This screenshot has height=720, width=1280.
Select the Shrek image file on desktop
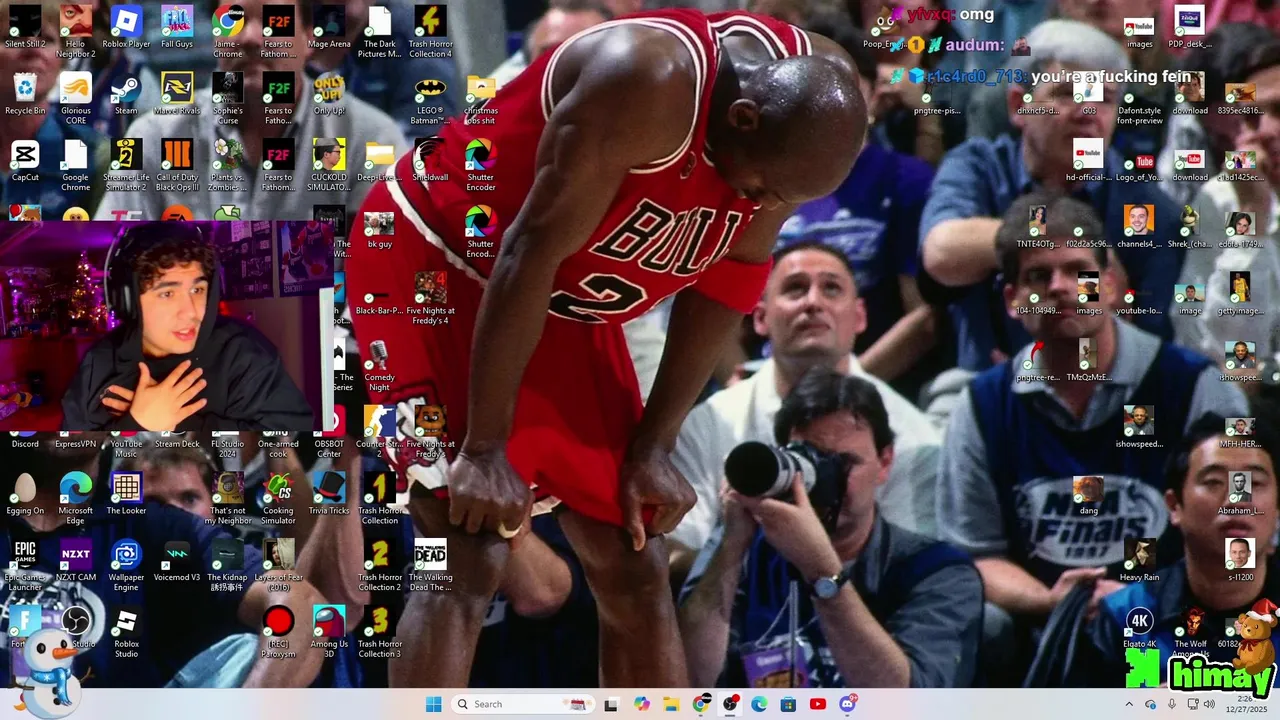(x=1189, y=228)
